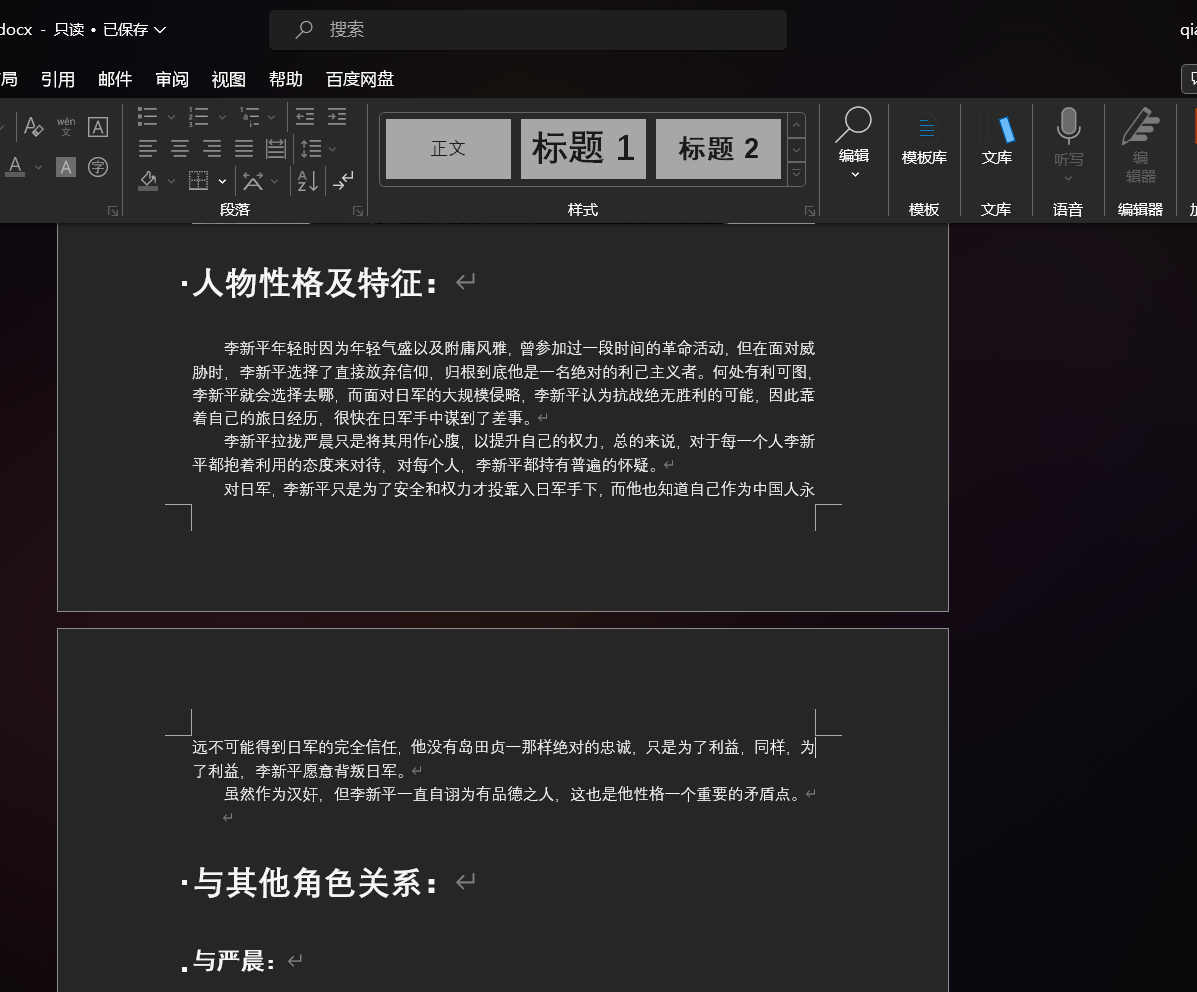Viewport: 1197px width, 992px height.
Task: Expand the borders dropdown arrow
Action: tap(222, 181)
